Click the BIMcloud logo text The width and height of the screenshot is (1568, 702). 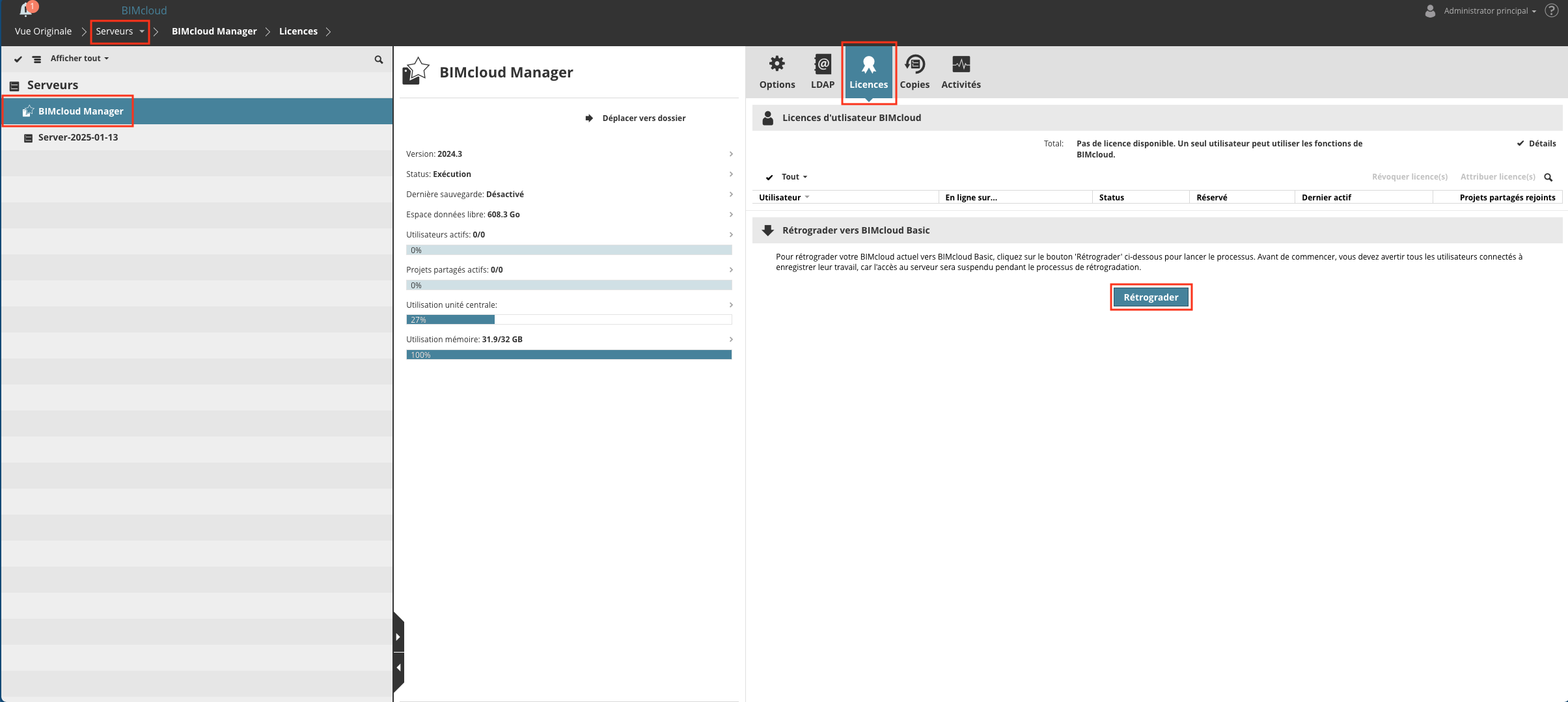click(x=144, y=10)
